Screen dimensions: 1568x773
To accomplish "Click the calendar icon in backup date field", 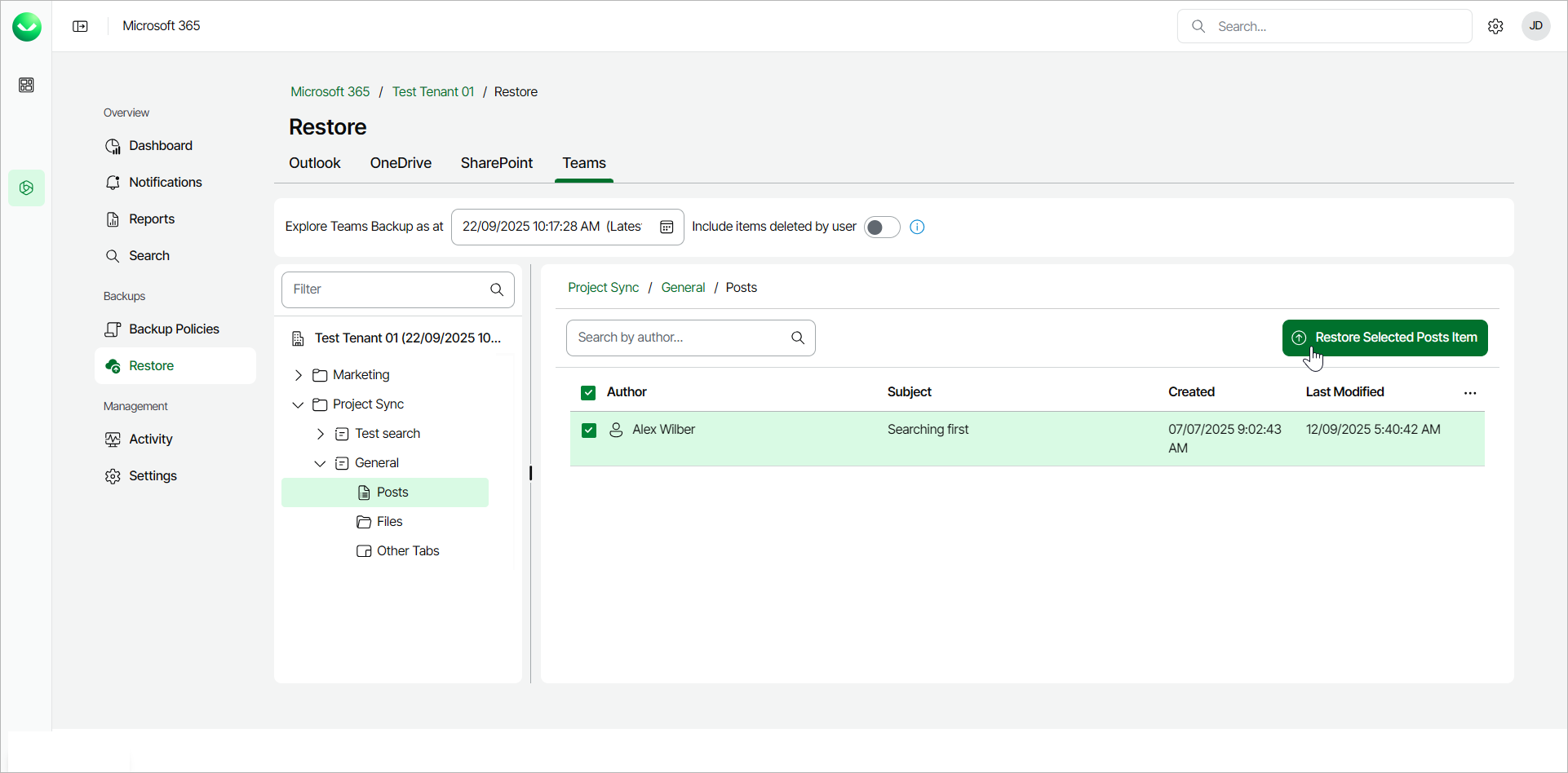I will pos(667,227).
